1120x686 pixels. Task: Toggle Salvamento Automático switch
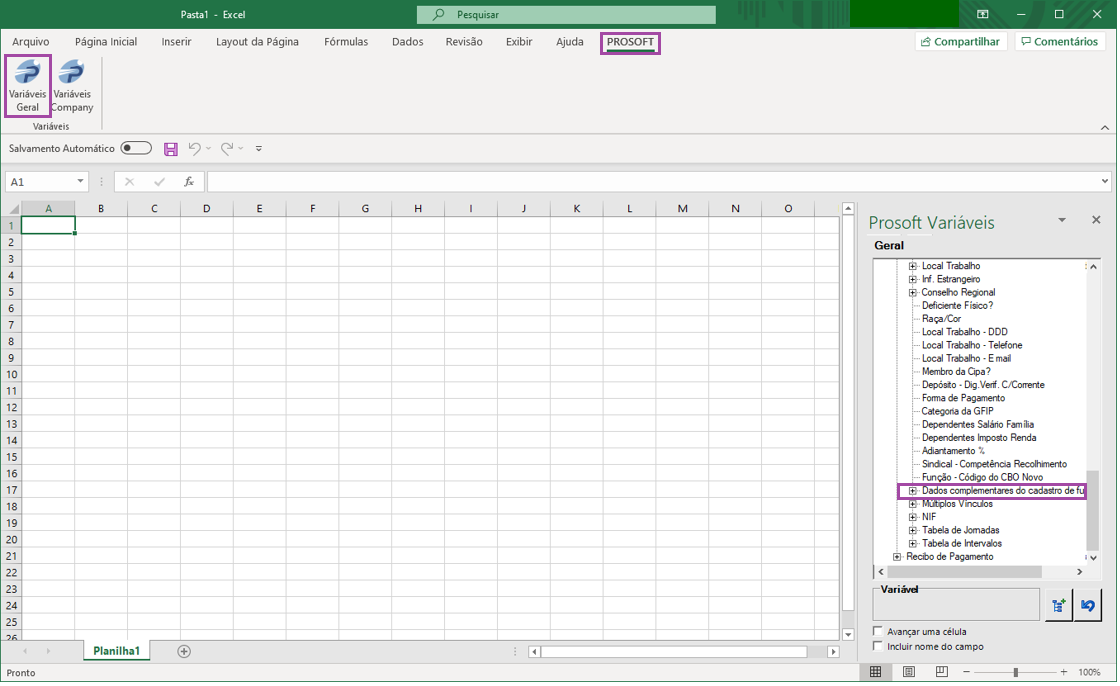point(136,148)
